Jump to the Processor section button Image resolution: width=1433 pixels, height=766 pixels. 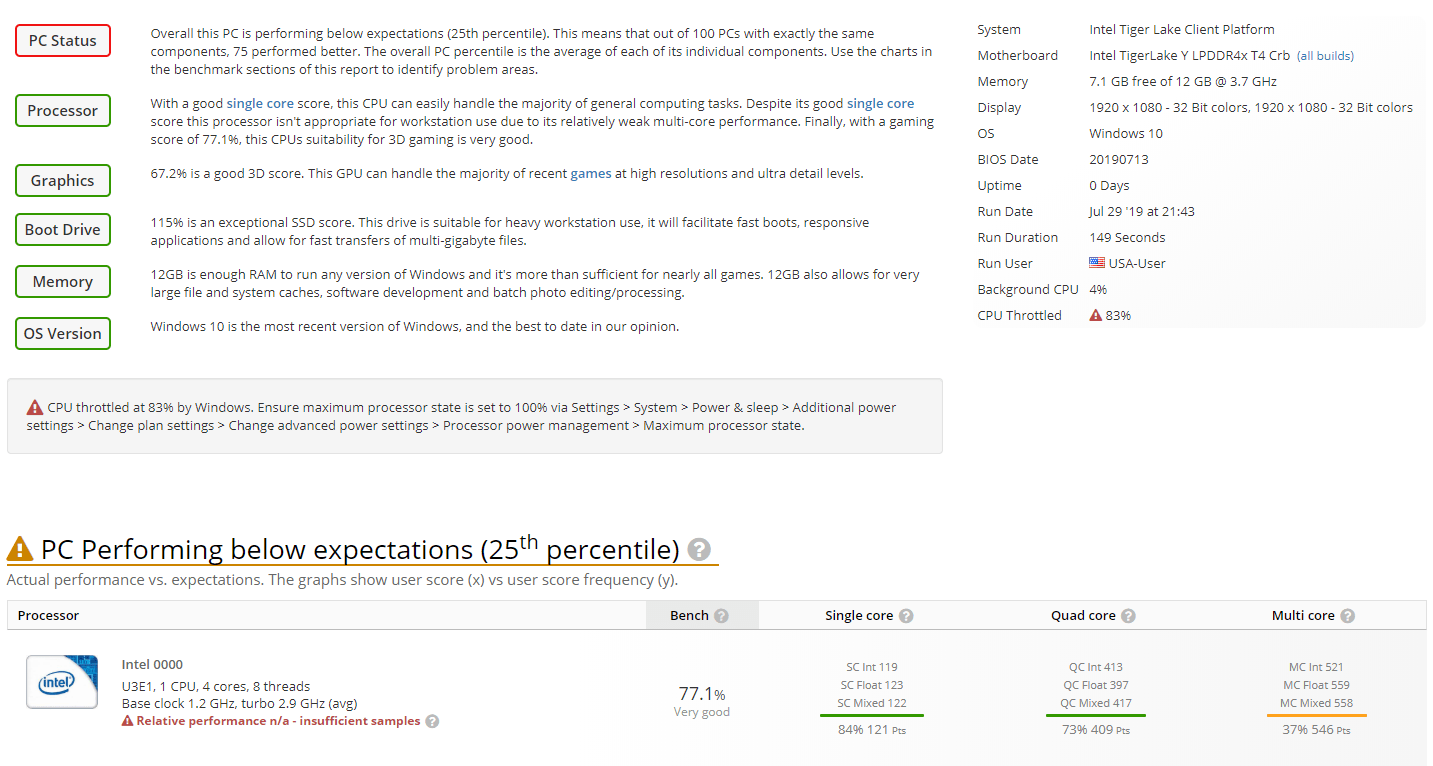[63, 111]
